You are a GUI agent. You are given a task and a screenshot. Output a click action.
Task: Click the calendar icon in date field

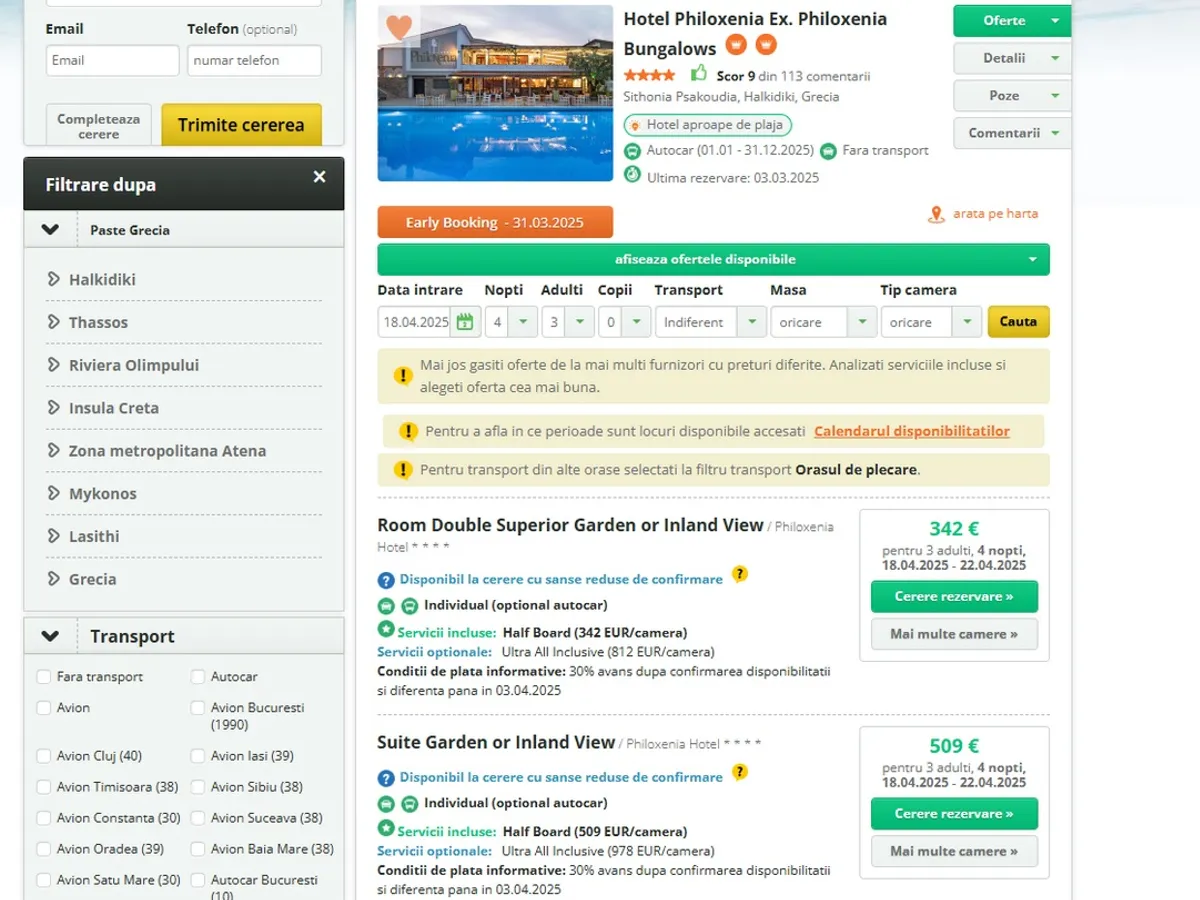(x=464, y=322)
